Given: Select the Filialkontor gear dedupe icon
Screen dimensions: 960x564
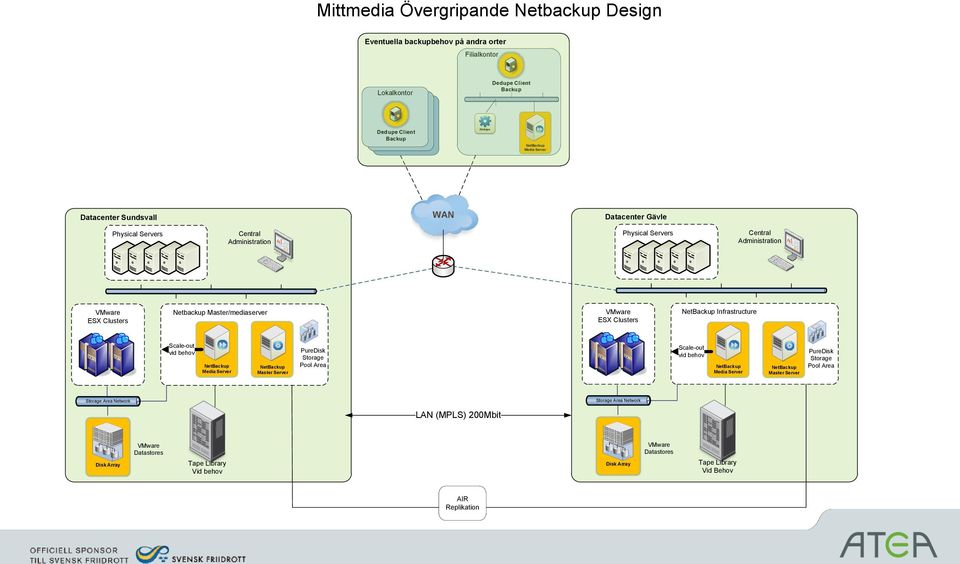Looking at the screenshot, I should (485, 123).
